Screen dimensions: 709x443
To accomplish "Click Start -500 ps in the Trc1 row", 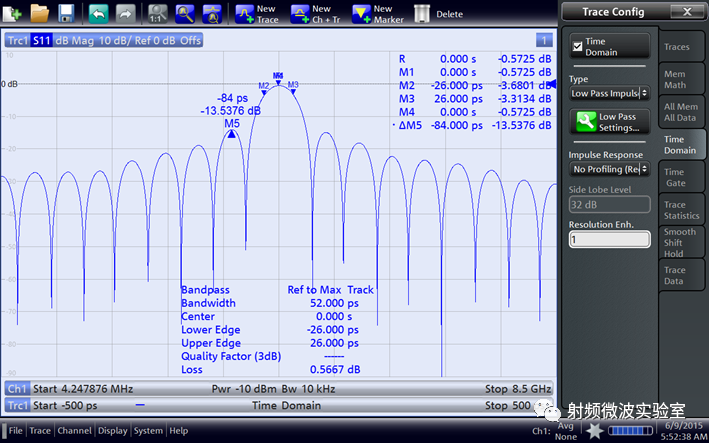I will click(x=65, y=405).
